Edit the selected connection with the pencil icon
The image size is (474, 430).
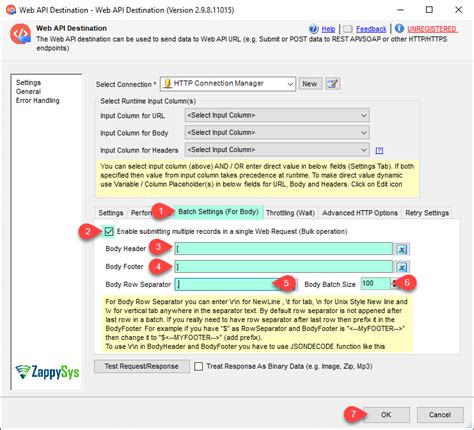[333, 84]
